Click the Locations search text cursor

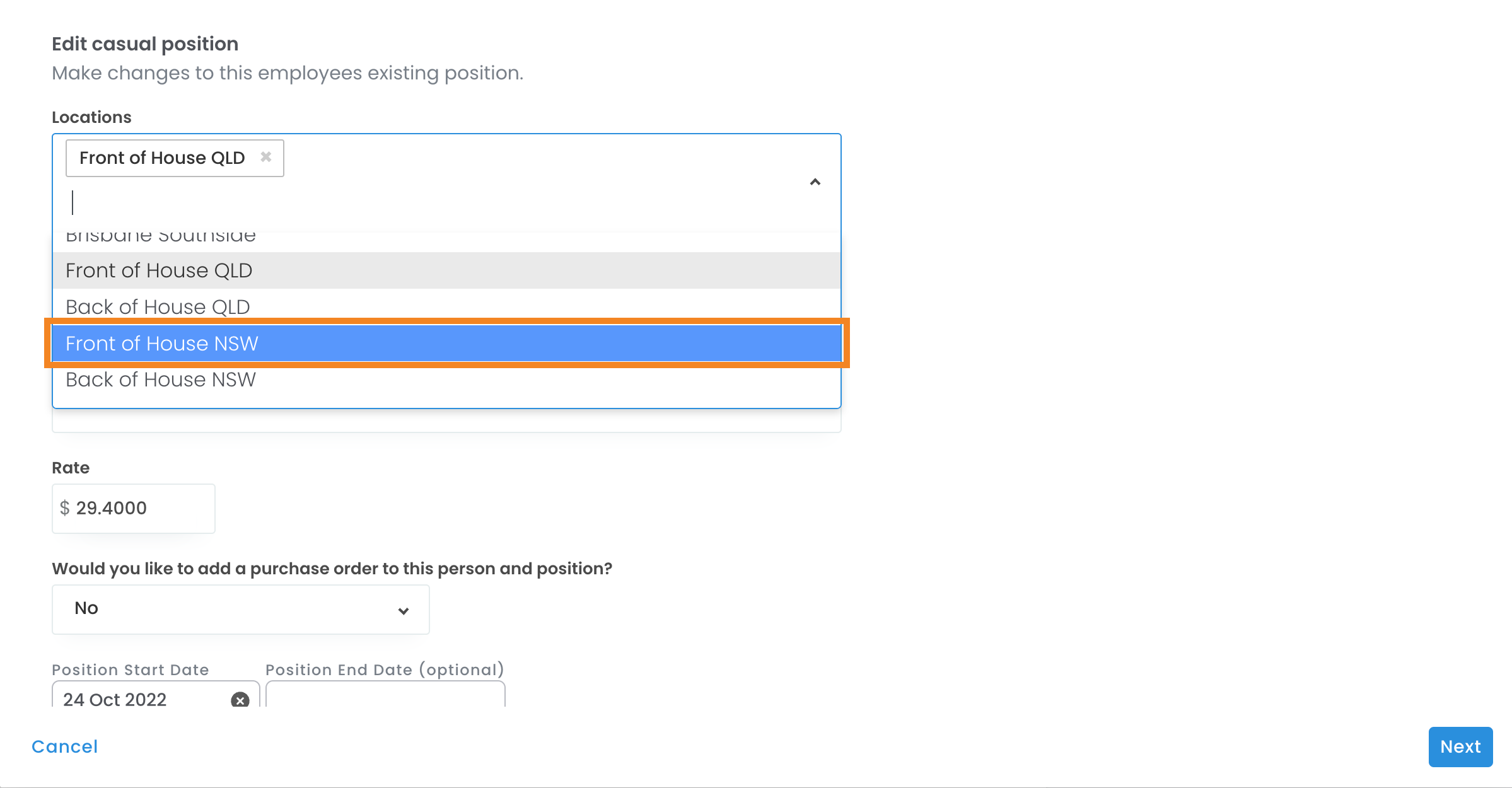[x=74, y=202]
